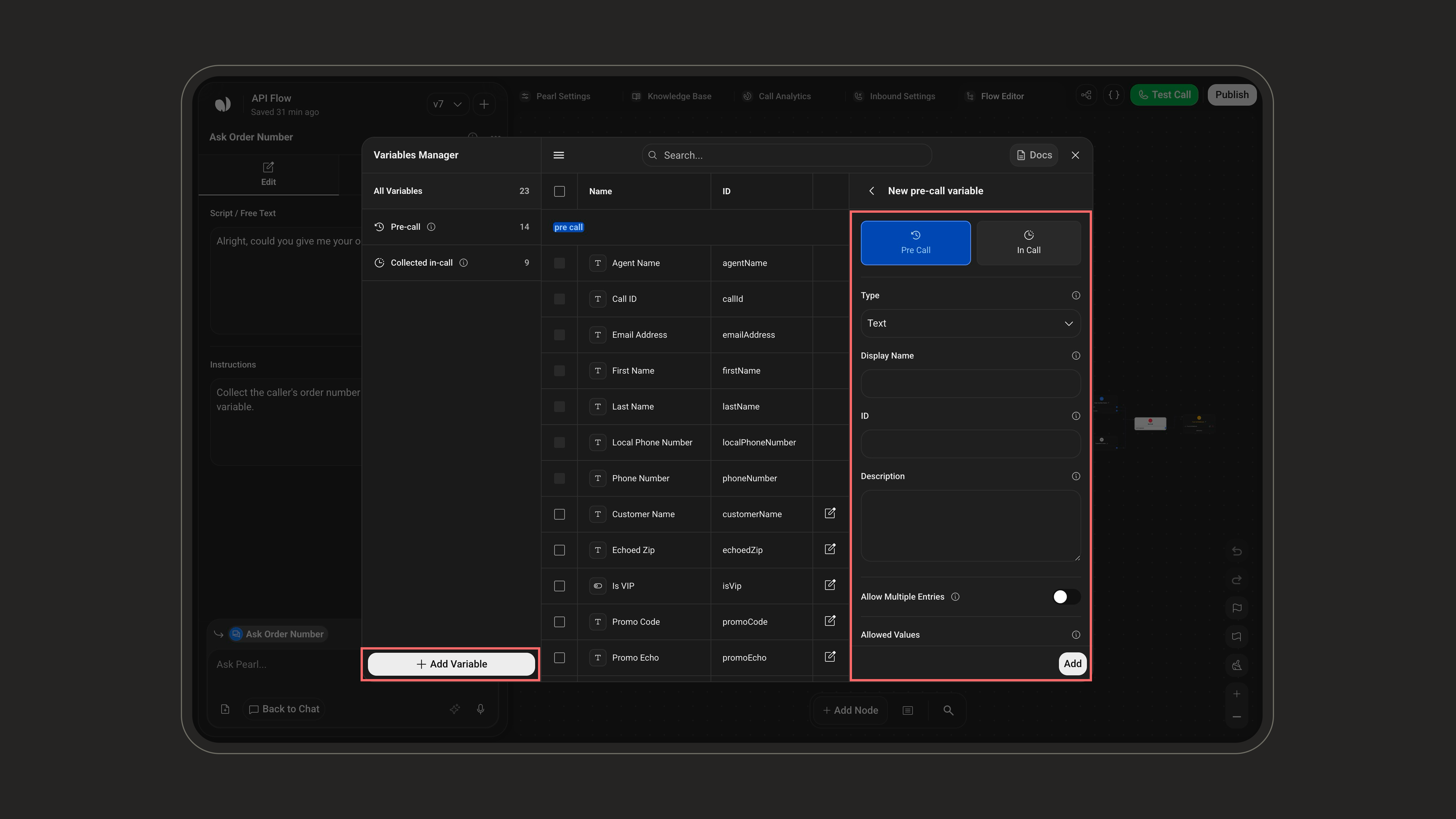
Task: Open Inbound Settings tab
Action: tap(894, 96)
